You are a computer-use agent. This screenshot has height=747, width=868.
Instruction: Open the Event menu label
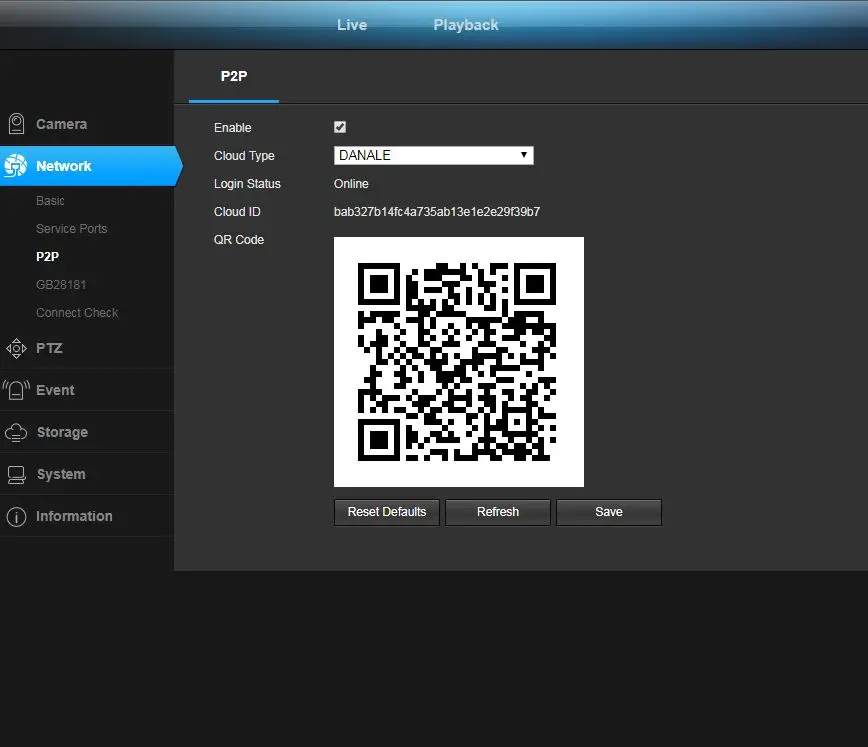55,390
